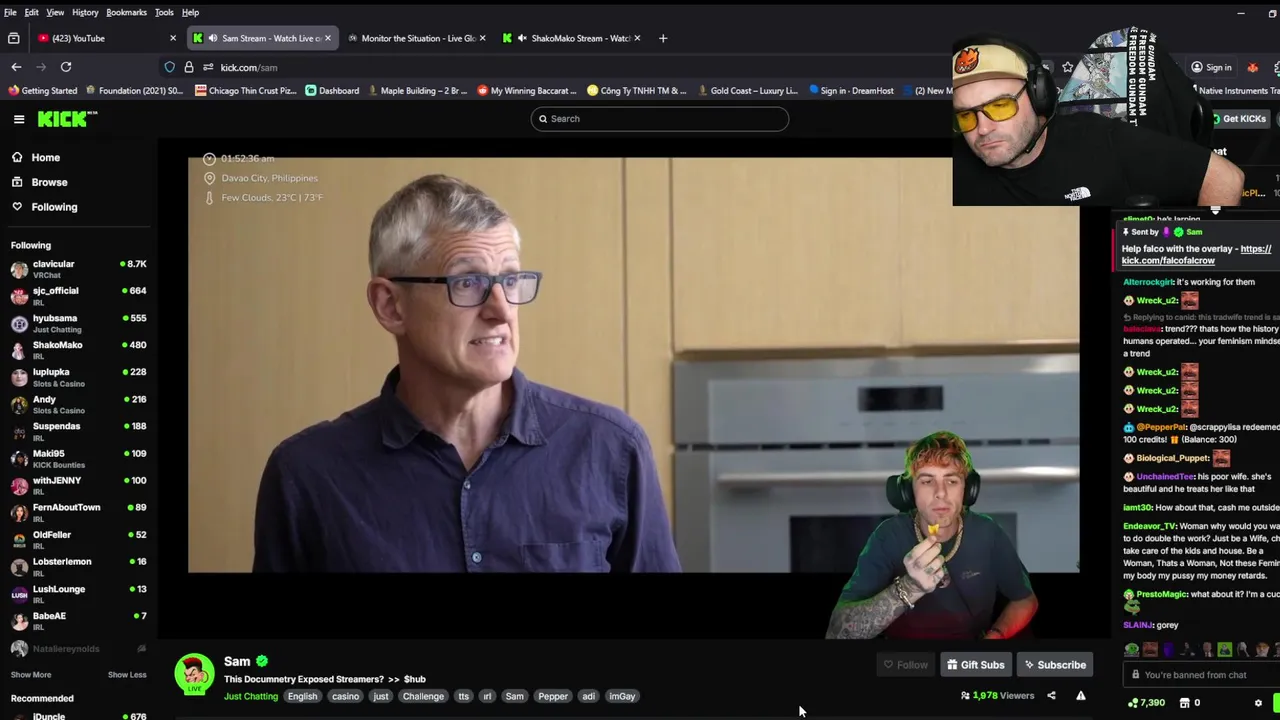Viewport: 1280px width, 720px height.
Task: Open Suspendas channel in Following list
Action: click(x=78, y=431)
